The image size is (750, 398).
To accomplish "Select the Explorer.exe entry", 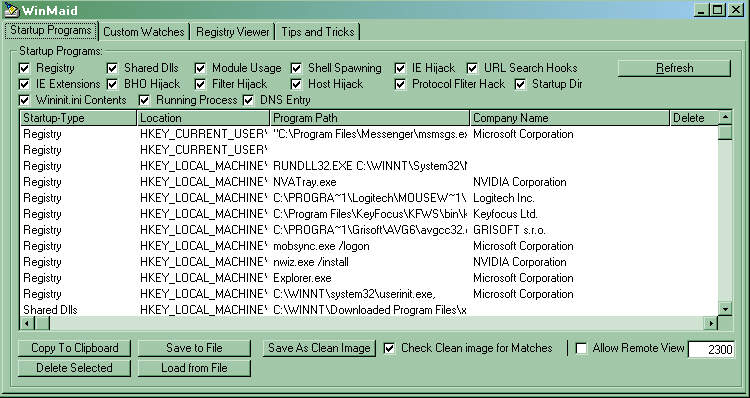I will coord(369,278).
